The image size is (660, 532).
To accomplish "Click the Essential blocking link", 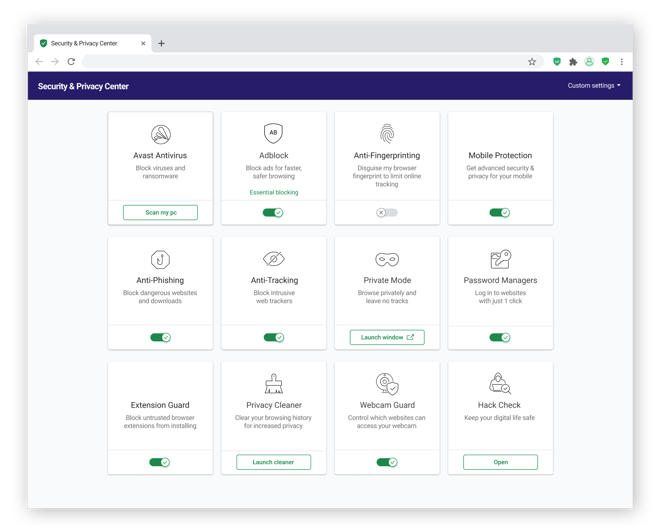I will click(x=274, y=192).
